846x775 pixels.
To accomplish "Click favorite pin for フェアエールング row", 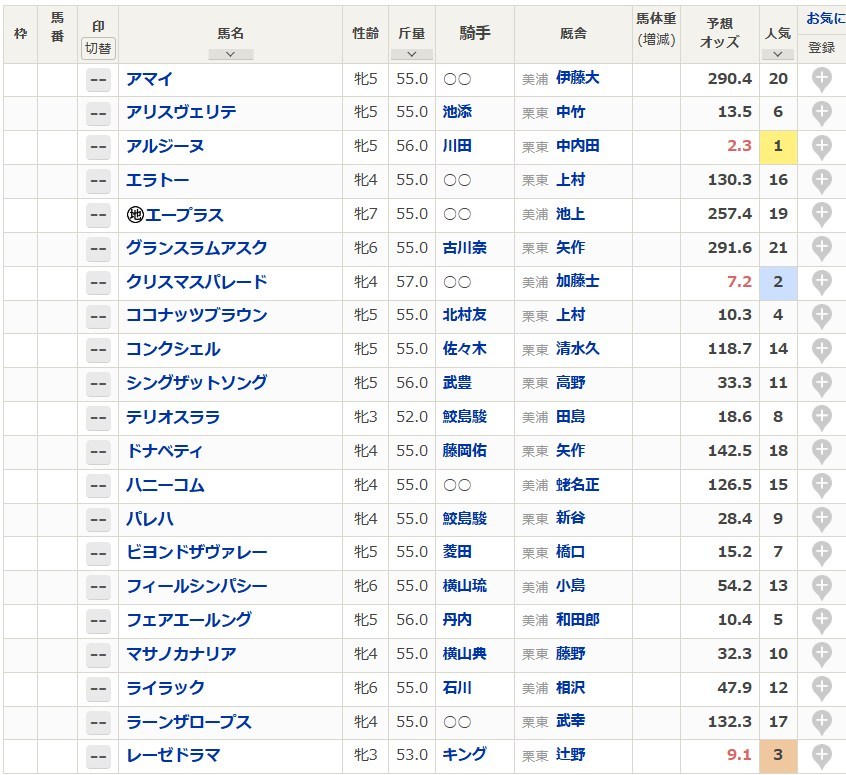I will pos(821,621).
